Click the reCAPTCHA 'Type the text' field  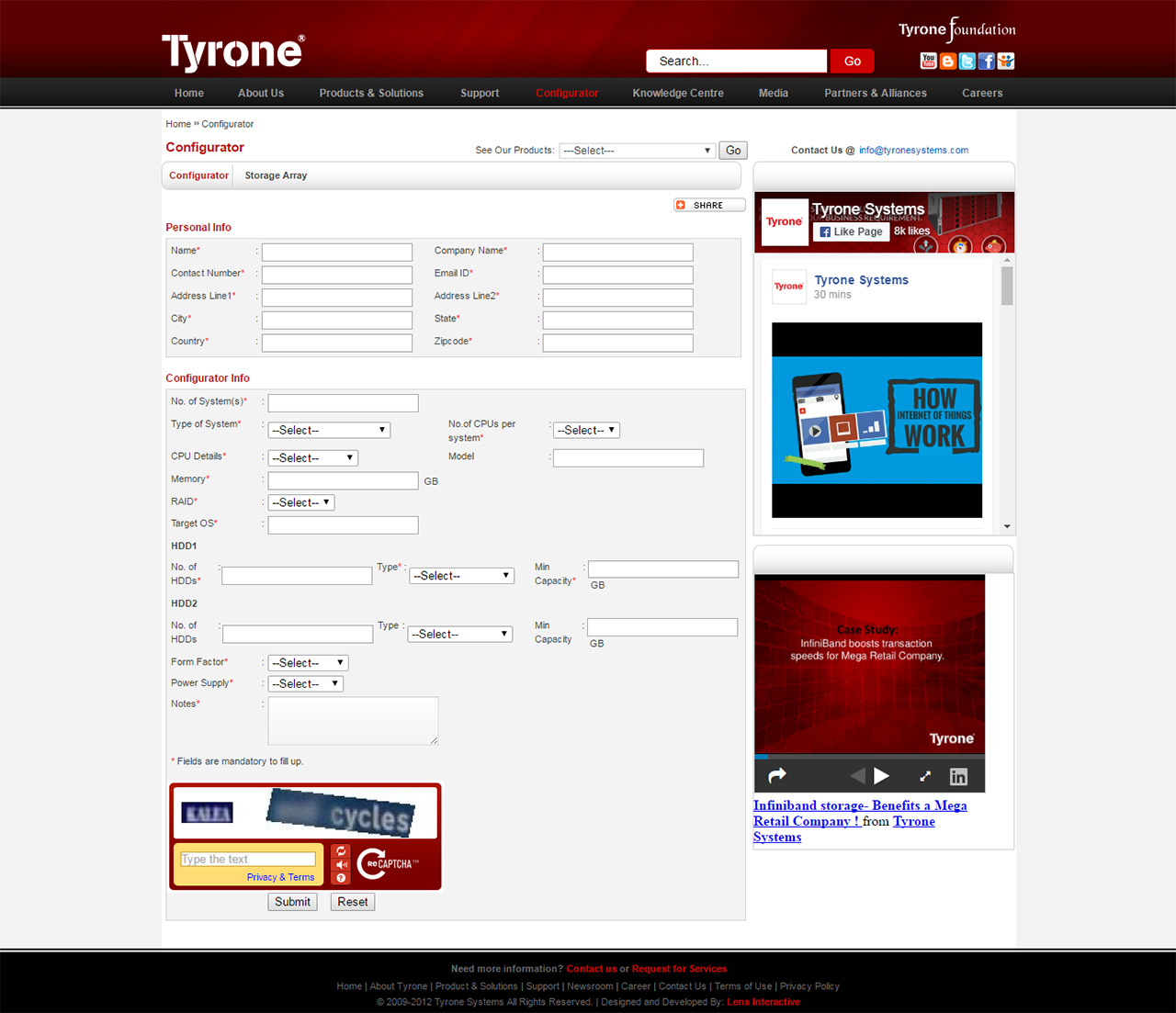click(x=248, y=860)
